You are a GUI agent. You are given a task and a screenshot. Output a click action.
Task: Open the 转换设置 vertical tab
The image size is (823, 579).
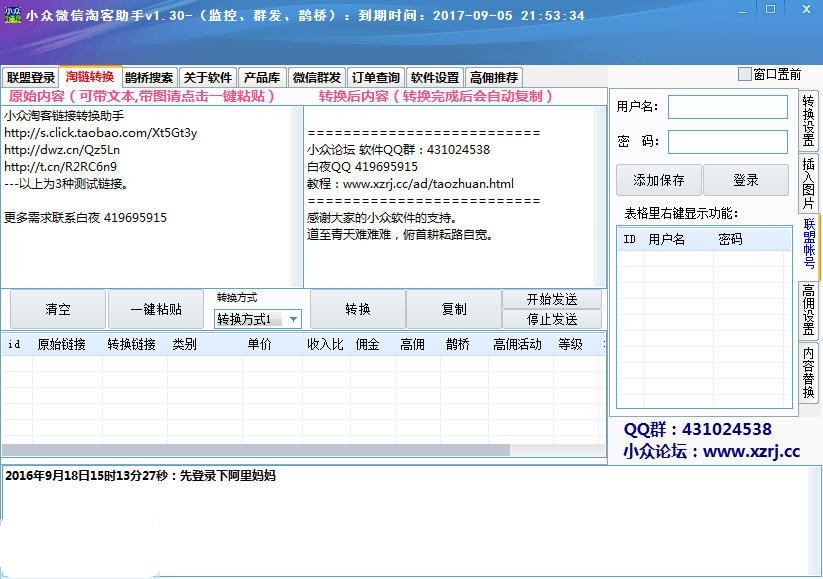pyautogui.click(x=808, y=121)
